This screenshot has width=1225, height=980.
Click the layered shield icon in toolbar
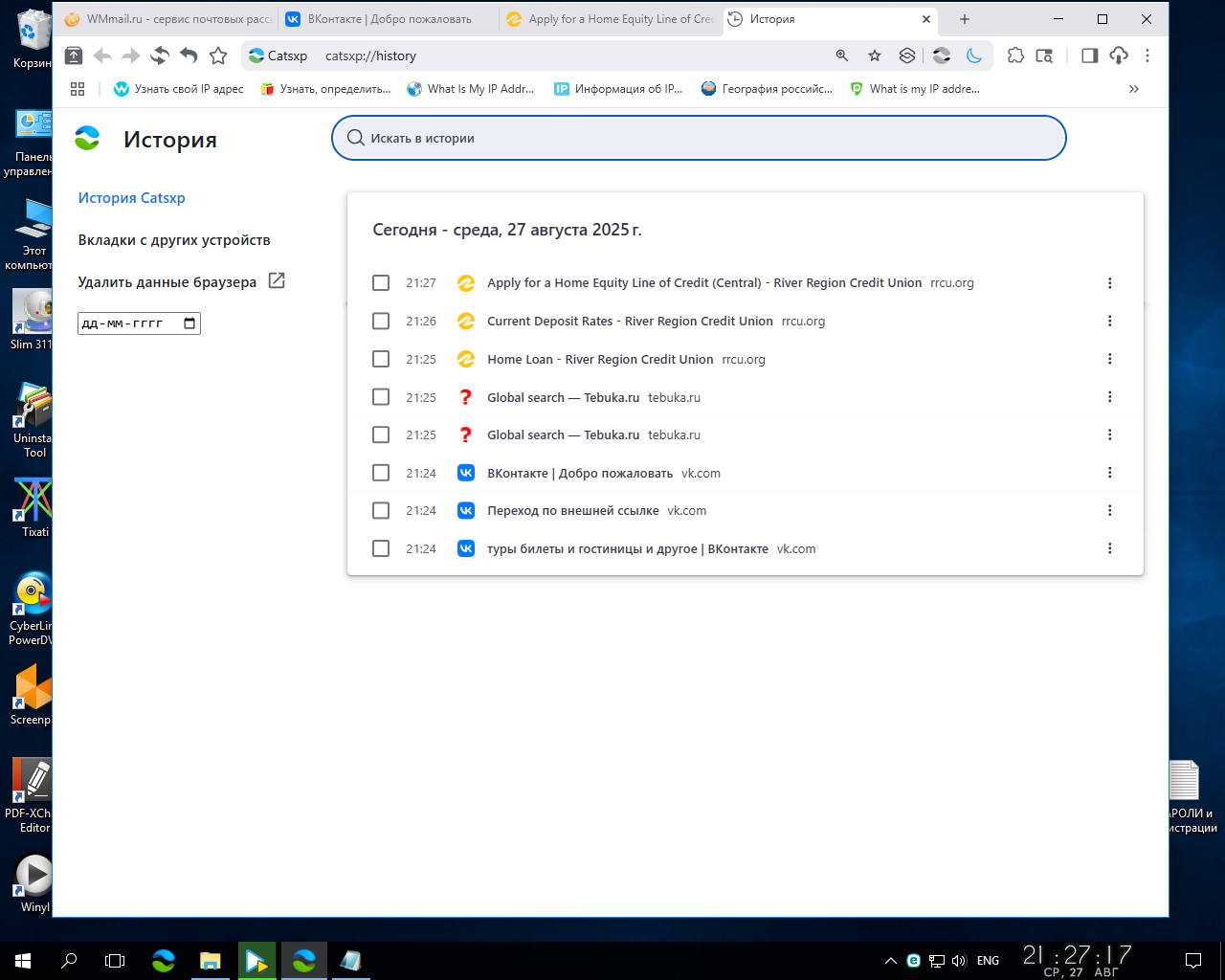click(x=907, y=56)
